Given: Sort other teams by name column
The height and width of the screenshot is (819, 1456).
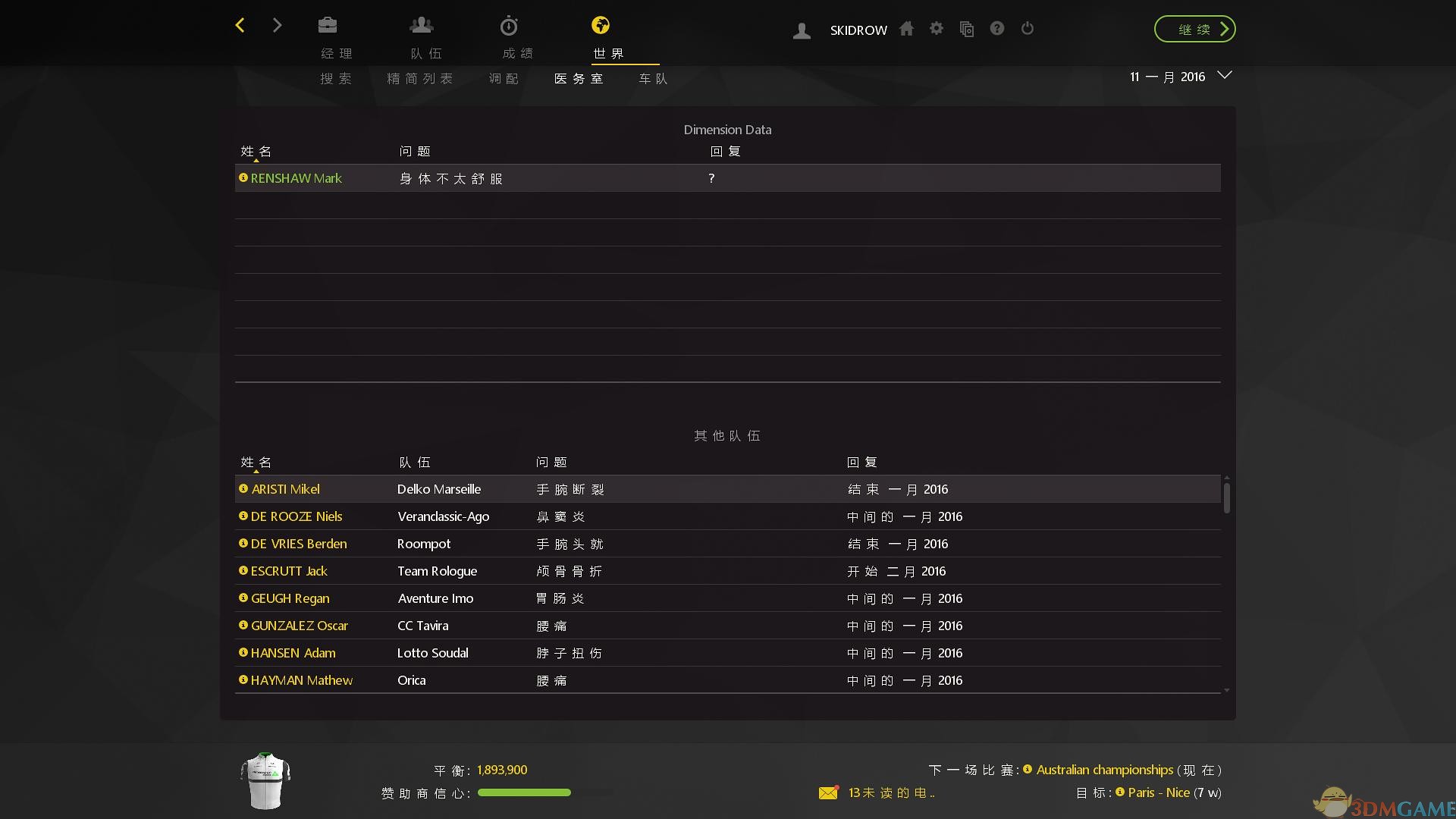Looking at the screenshot, I should [x=256, y=463].
